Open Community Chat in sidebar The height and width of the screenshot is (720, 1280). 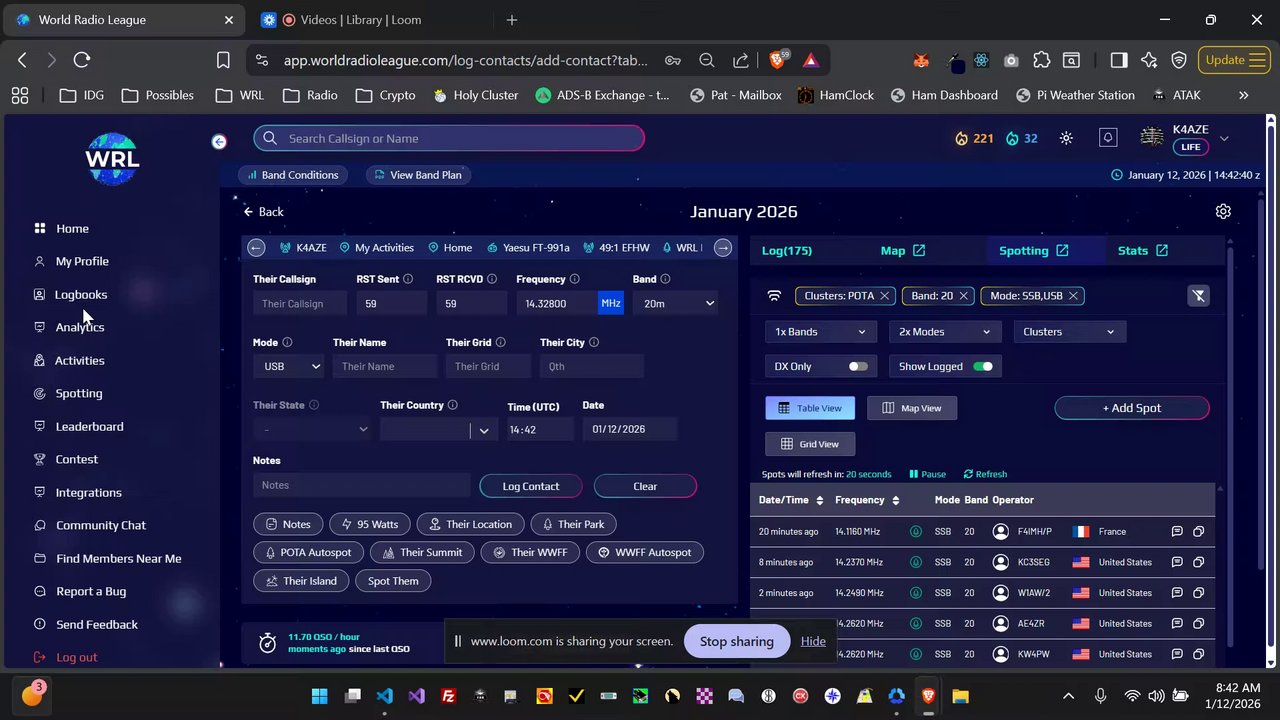100,525
